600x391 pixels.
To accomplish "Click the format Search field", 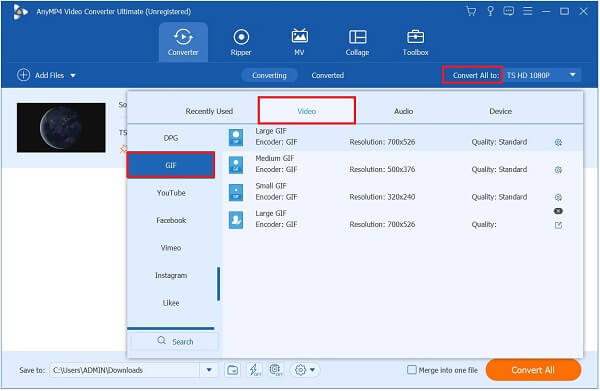I will pos(173,341).
